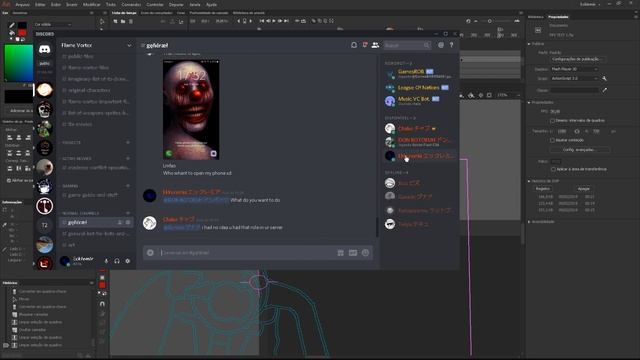Expand the Acessibilidade section
The image size is (640, 360).
pyautogui.click(x=529, y=222)
